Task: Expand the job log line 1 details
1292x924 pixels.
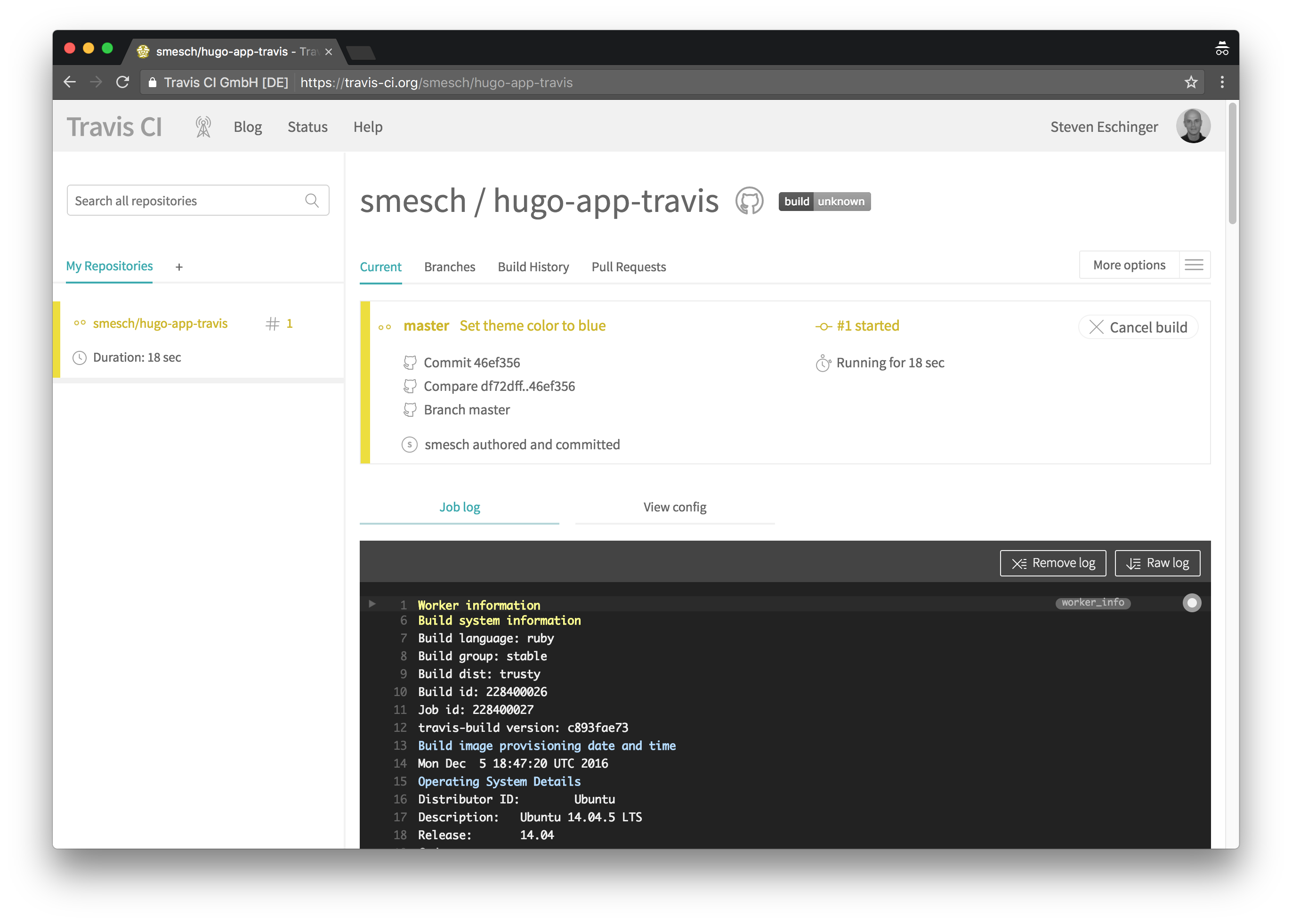Action: tap(372, 604)
